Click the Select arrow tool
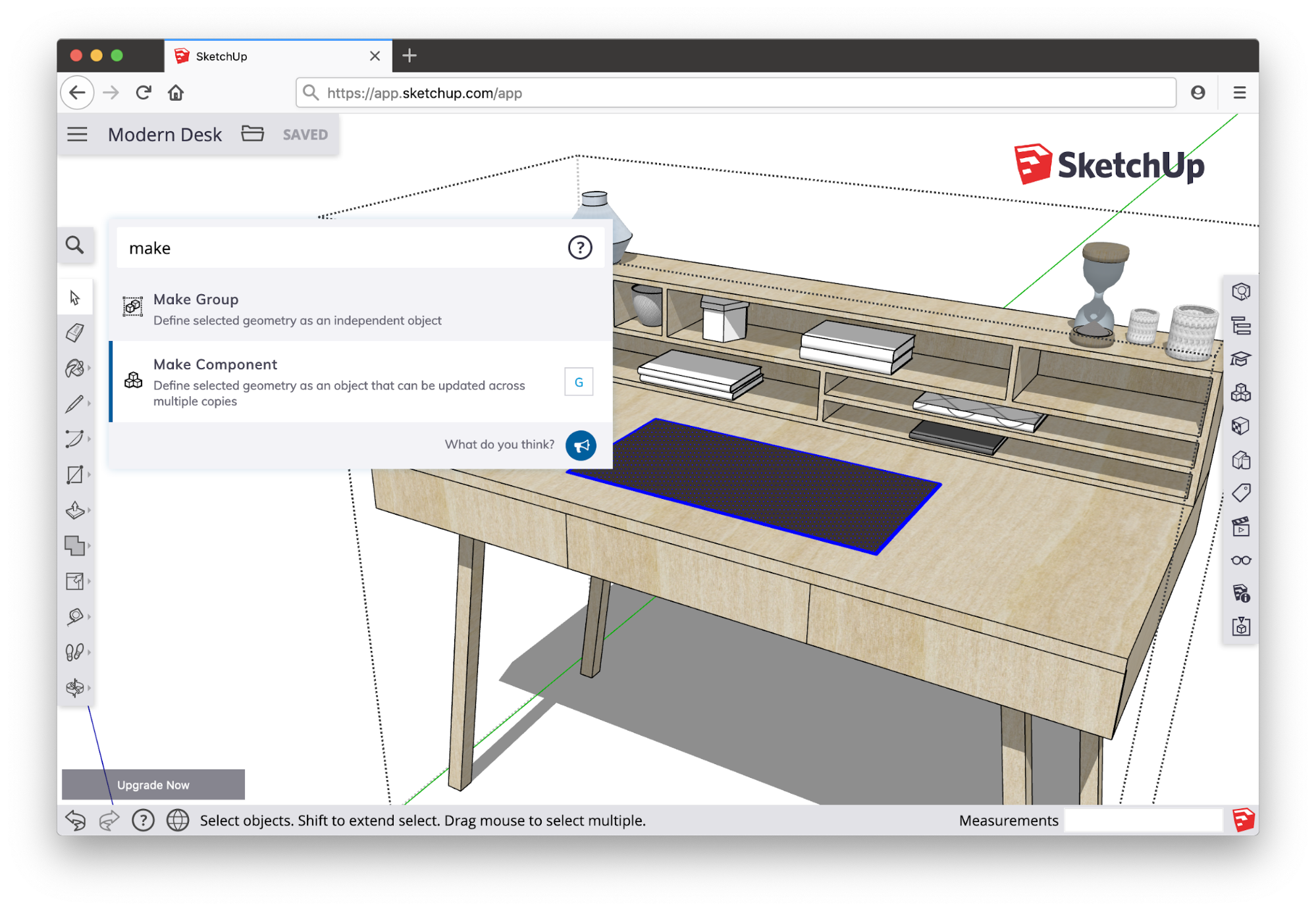This screenshot has width=1316, height=911. point(74,298)
